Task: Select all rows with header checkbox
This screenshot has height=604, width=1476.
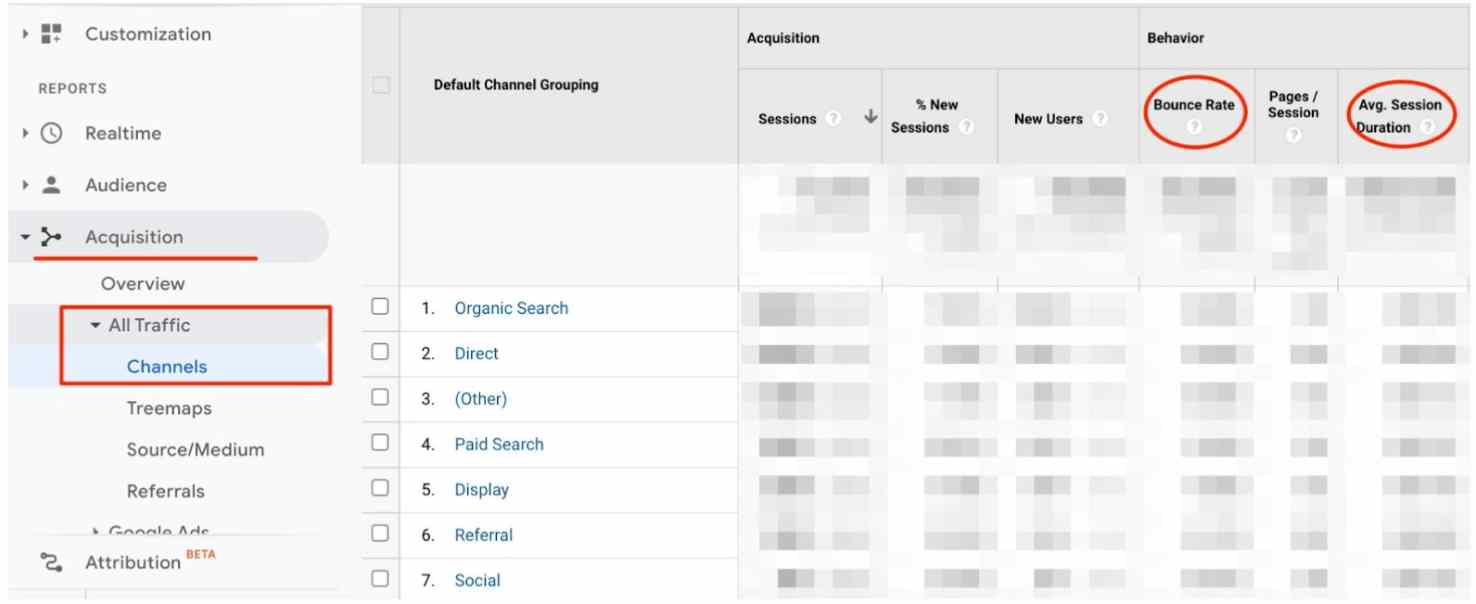Action: (380, 85)
